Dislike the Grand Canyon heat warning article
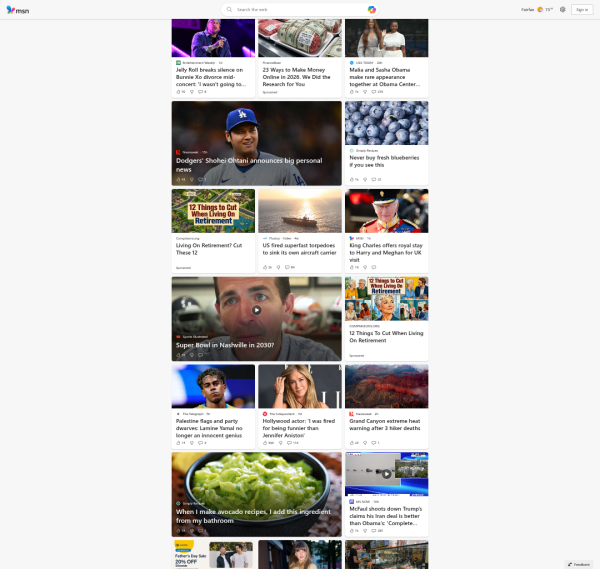 point(365,443)
